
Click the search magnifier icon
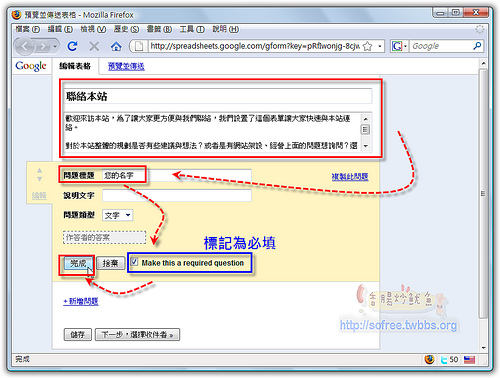(477, 46)
